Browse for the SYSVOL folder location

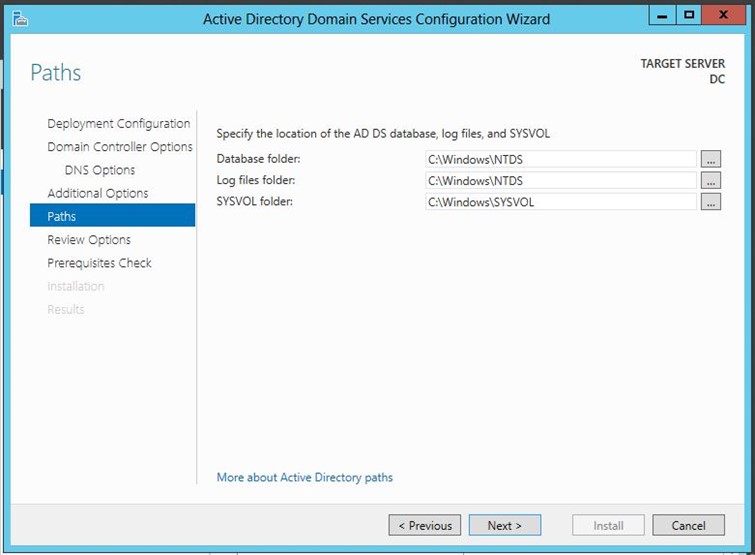[x=711, y=202]
